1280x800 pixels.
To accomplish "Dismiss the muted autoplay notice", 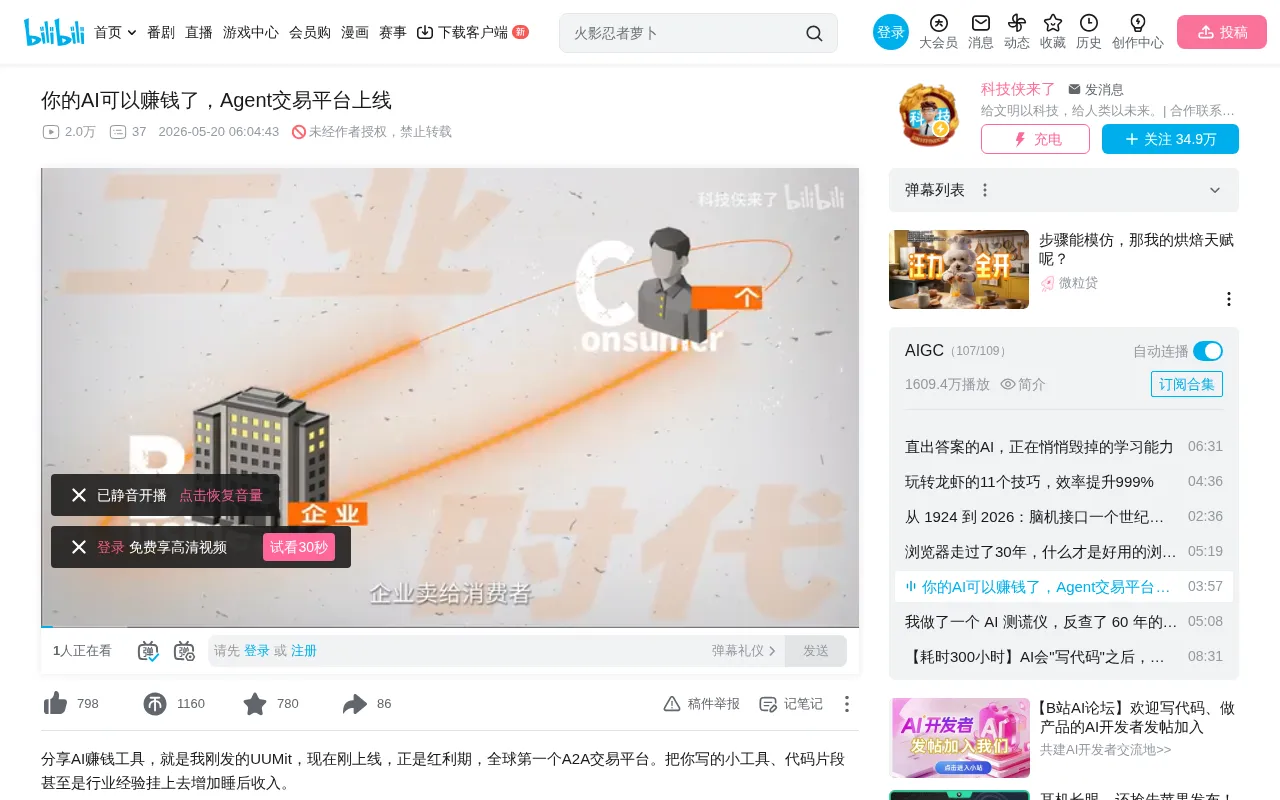I will coord(79,495).
